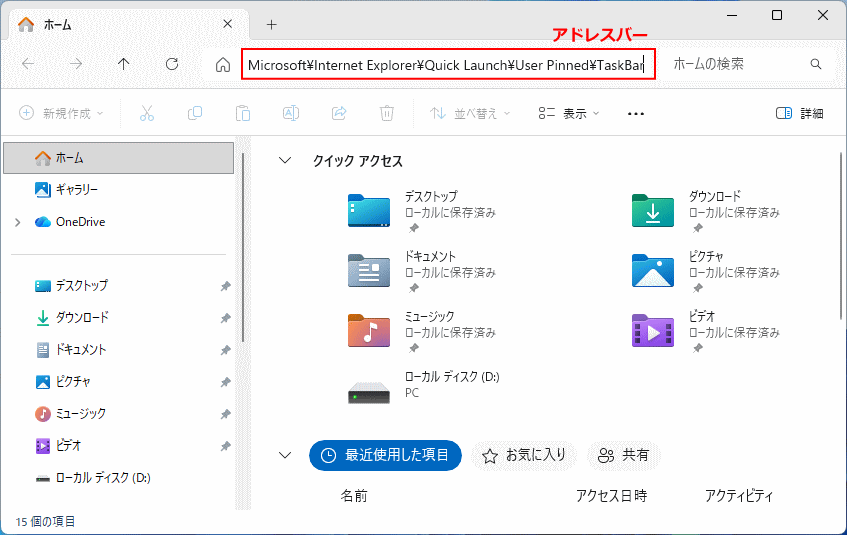Select ホーム in the navigation pane
Image resolution: width=847 pixels, height=535 pixels.
[119, 158]
